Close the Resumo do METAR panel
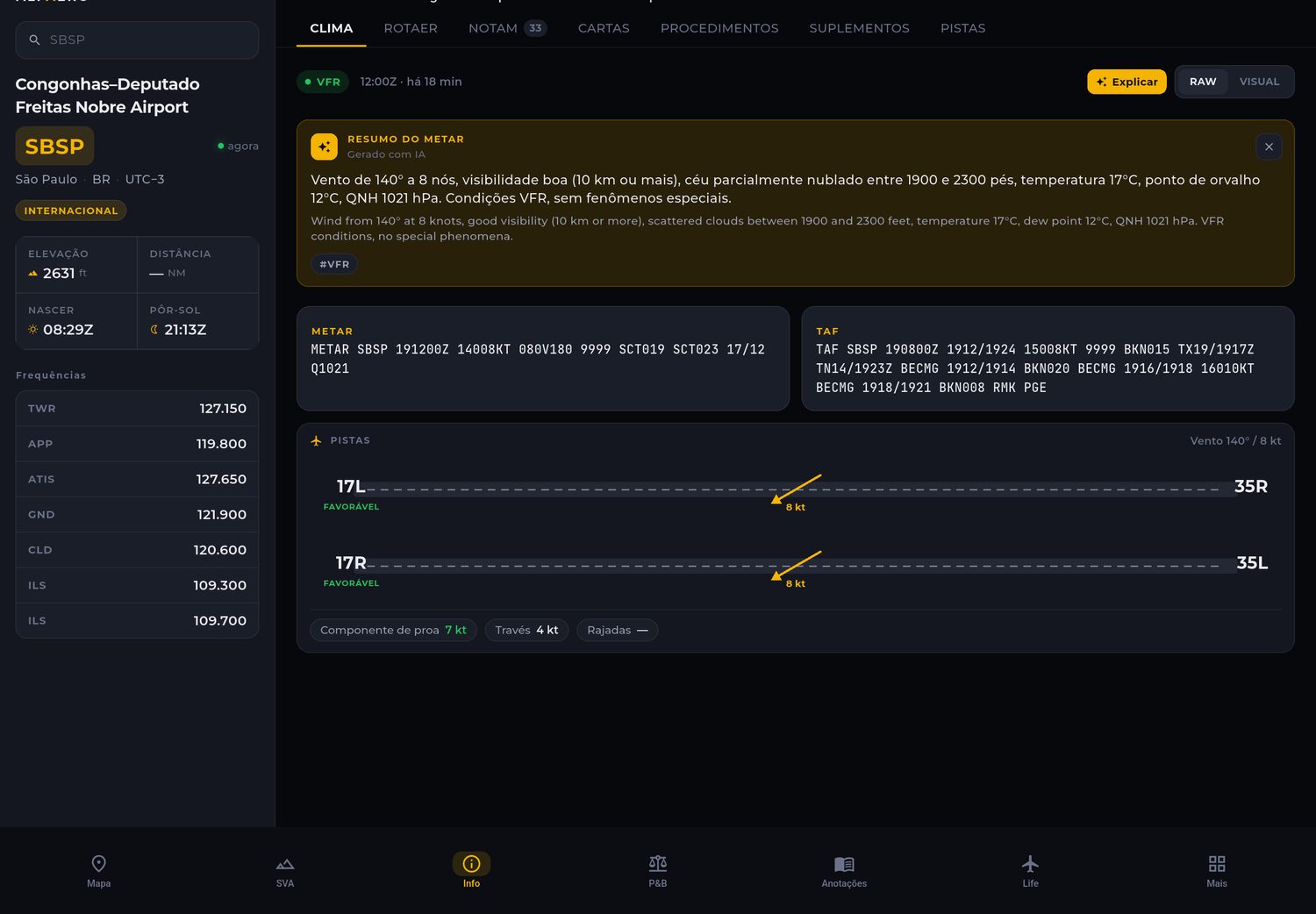1316x914 pixels. point(1269,146)
